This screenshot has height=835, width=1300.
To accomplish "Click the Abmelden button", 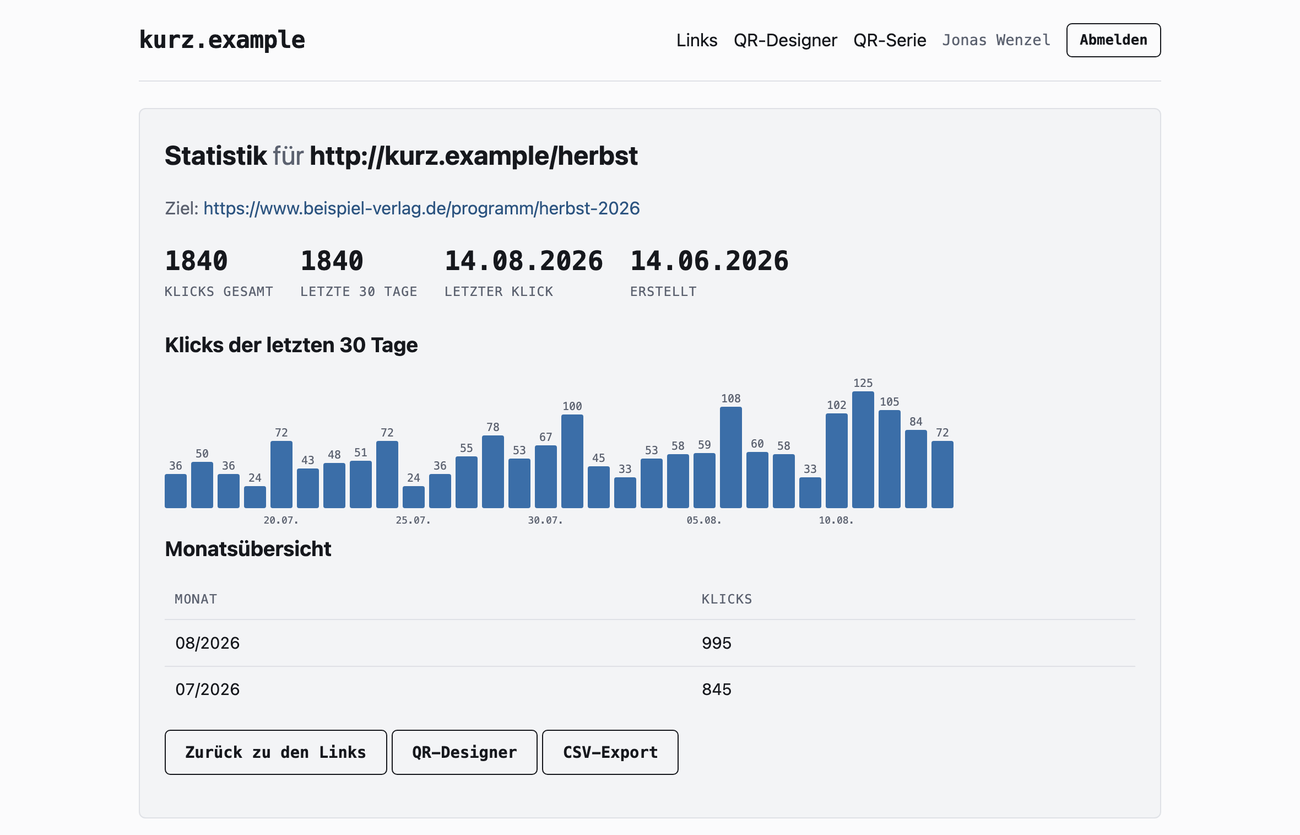I will 1113,40.
